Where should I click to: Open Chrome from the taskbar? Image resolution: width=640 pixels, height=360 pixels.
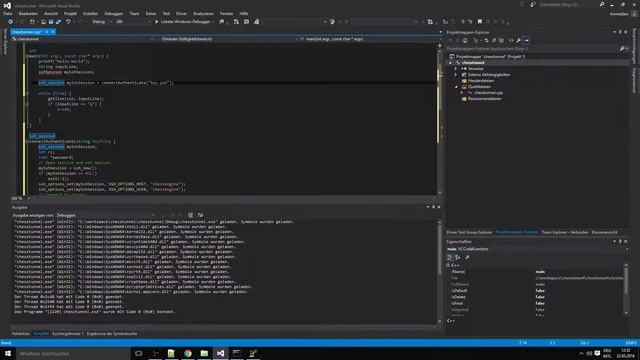[x=188, y=353]
